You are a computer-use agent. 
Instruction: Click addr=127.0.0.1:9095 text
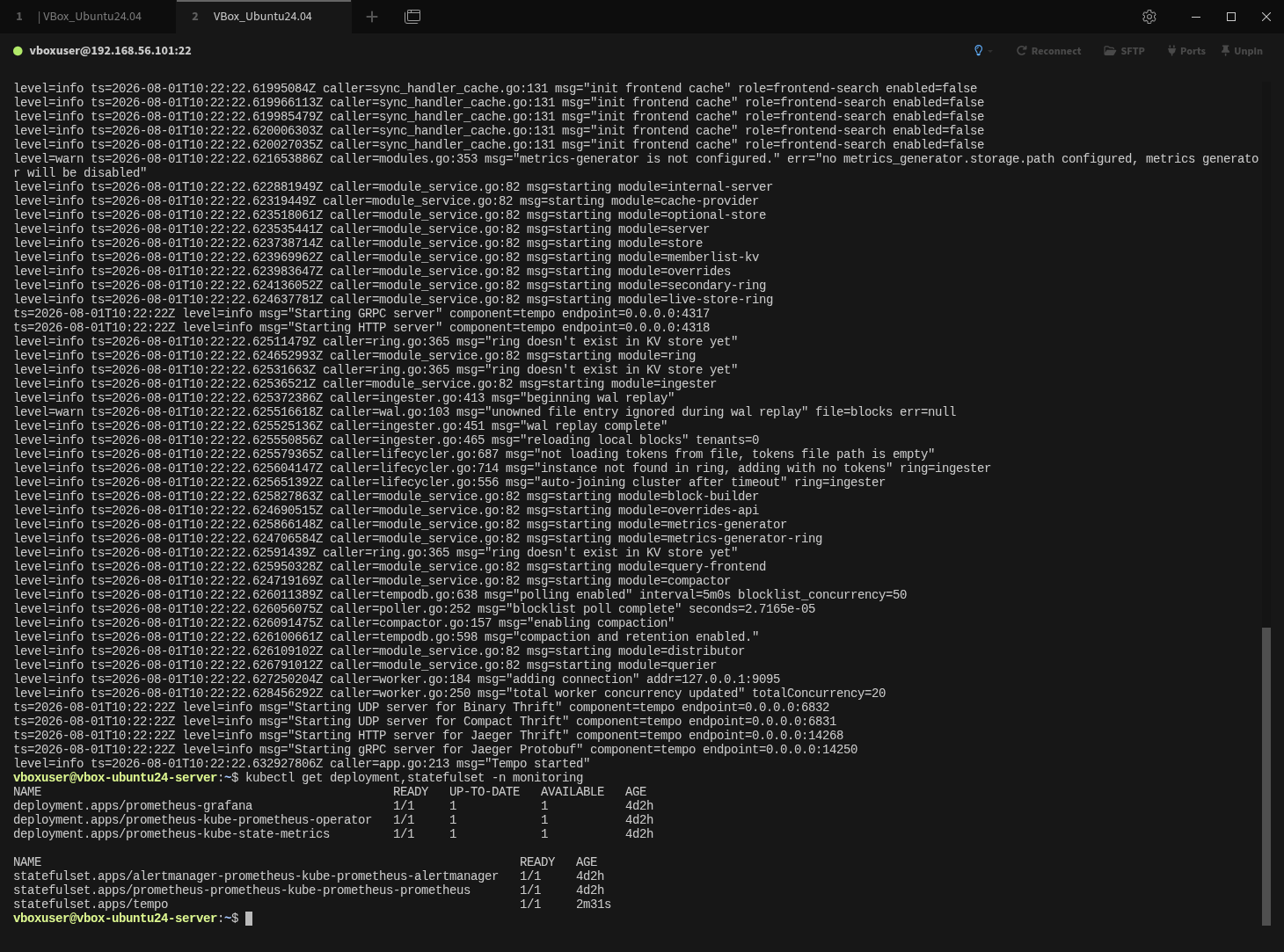713,679
